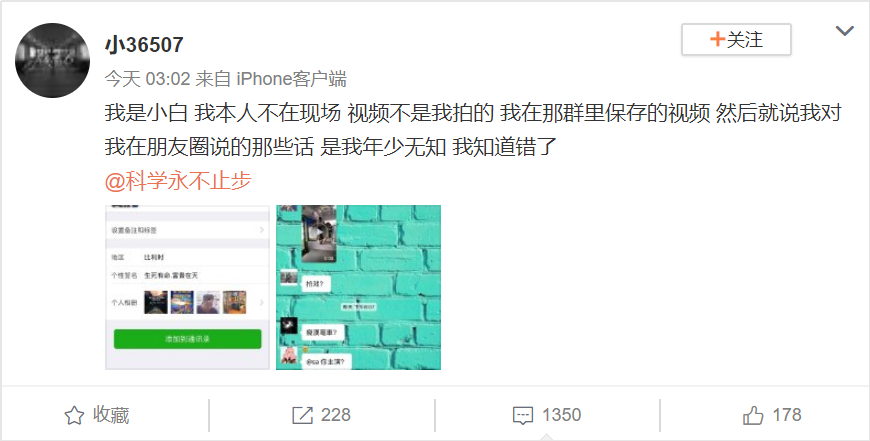
Task: Click the 今天 03:02 timestamp
Action: 148,79
